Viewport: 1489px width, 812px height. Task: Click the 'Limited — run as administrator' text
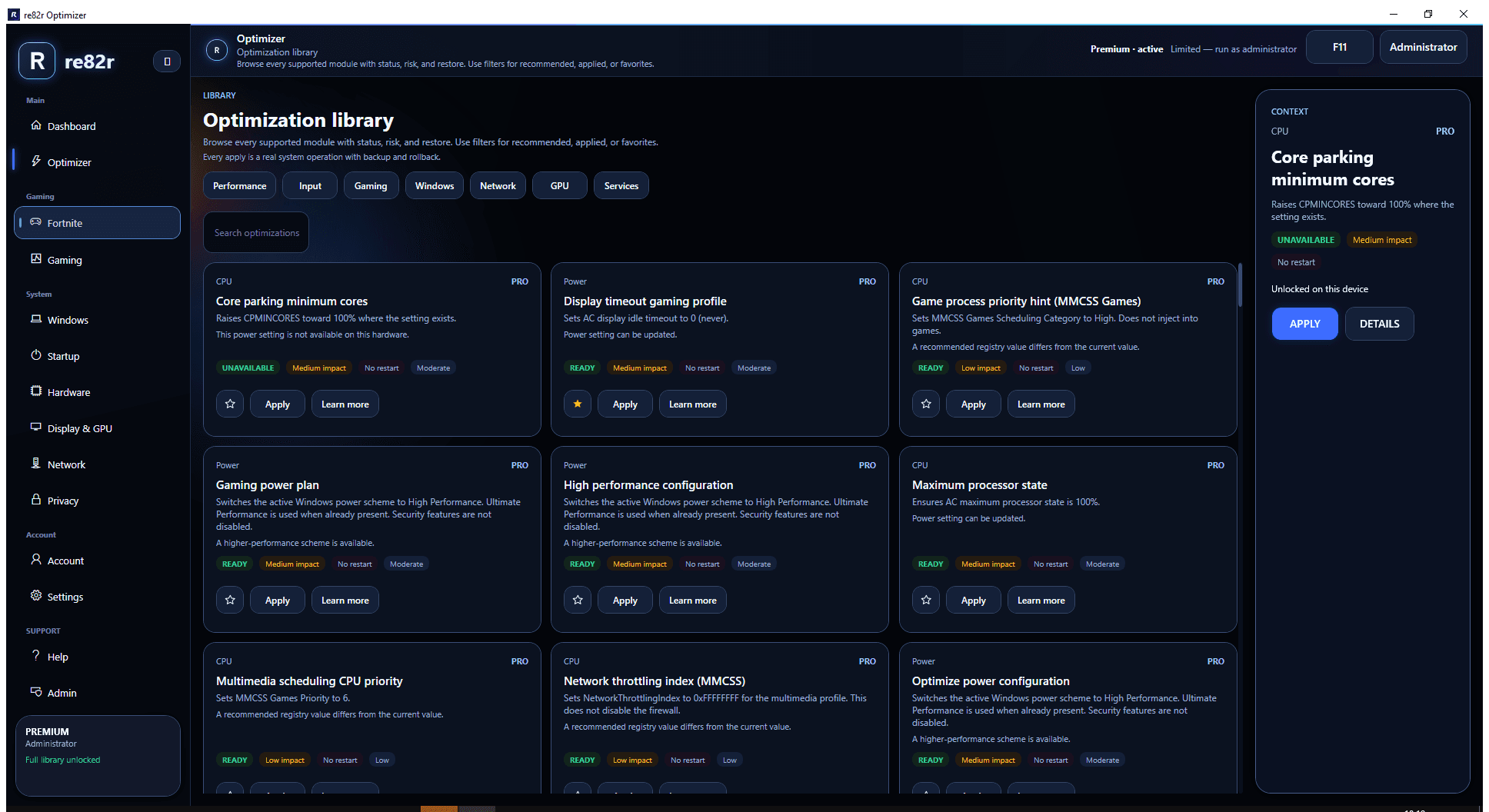tap(1234, 49)
